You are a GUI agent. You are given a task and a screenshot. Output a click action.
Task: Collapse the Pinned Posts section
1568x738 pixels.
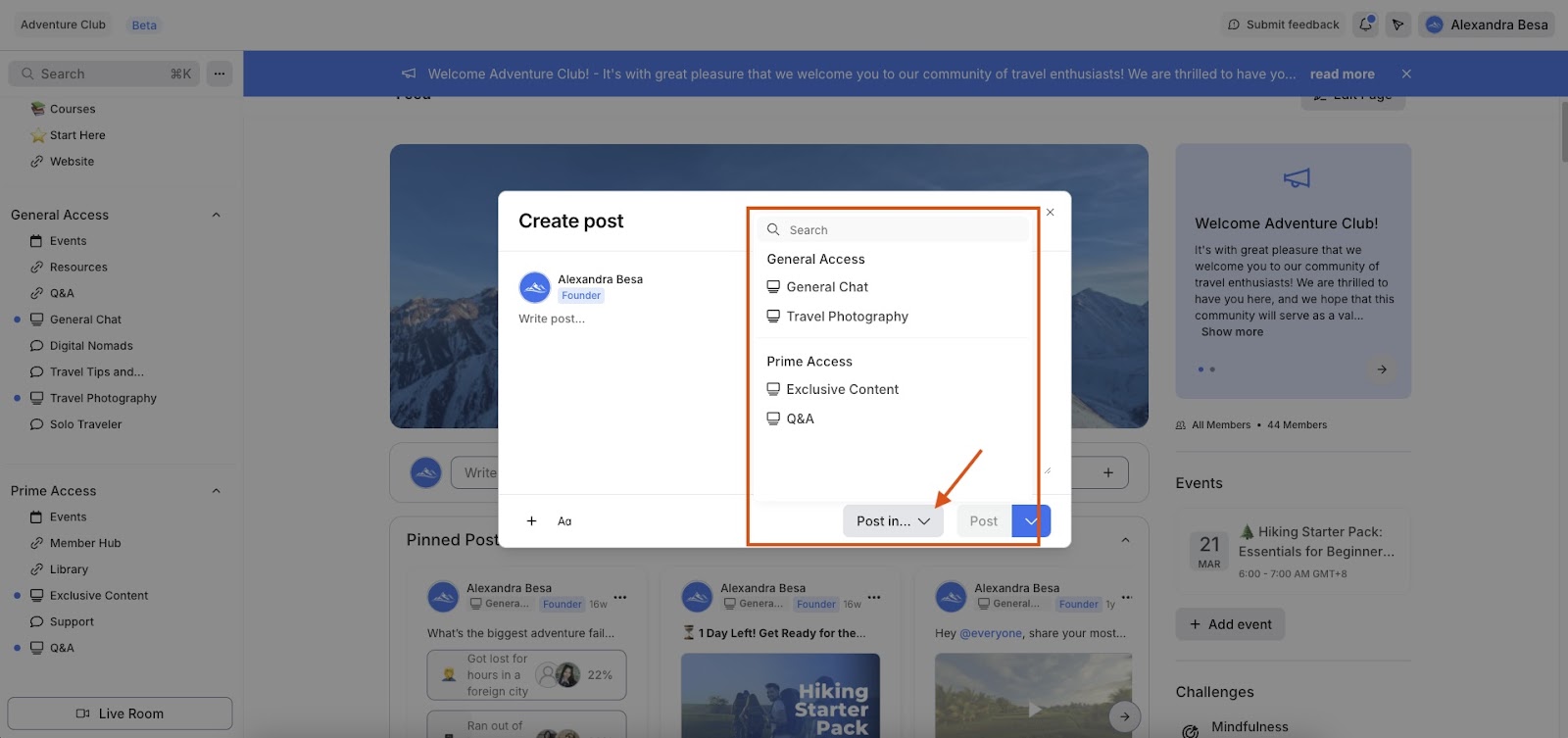1125,540
